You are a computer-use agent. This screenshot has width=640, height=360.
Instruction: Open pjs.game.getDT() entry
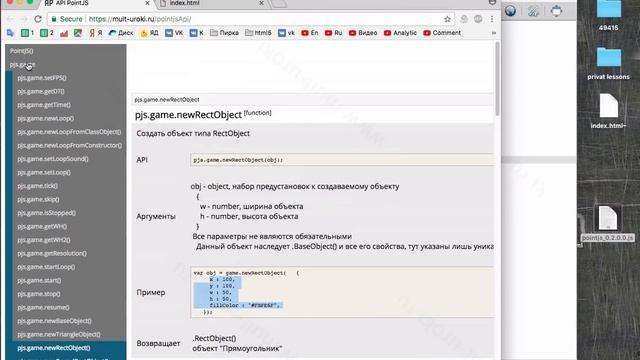pos(41,91)
